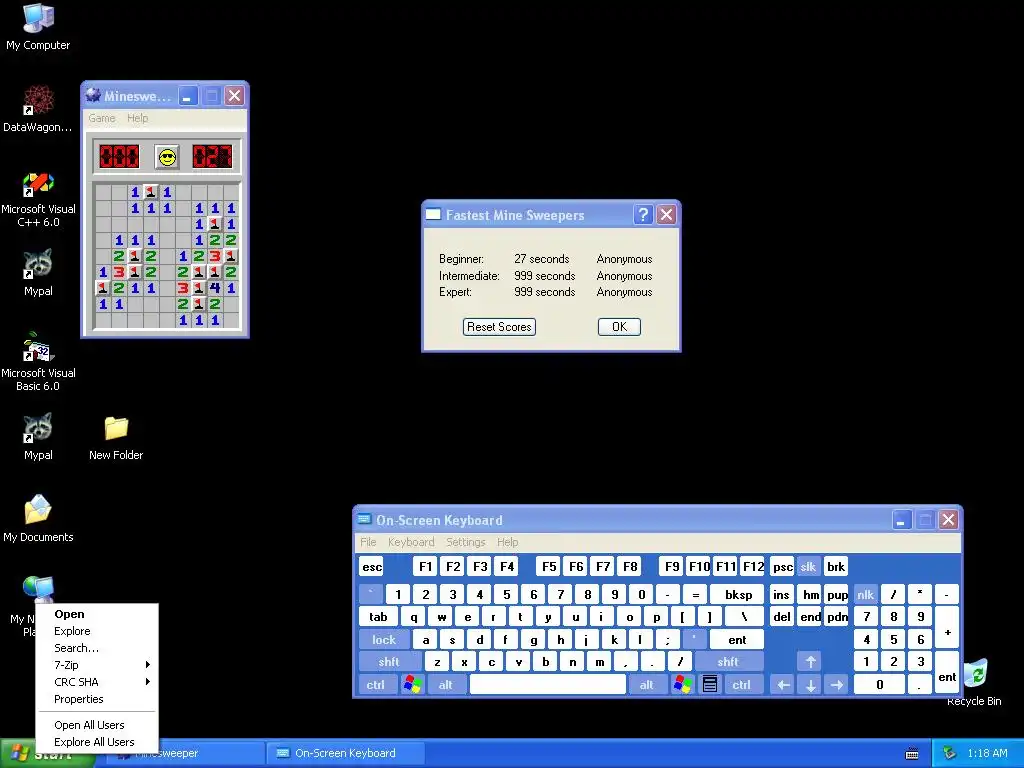Click the application menu key on keyboard
The width and height of the screenshot is (1024, 768).
(x=710, y=684)
